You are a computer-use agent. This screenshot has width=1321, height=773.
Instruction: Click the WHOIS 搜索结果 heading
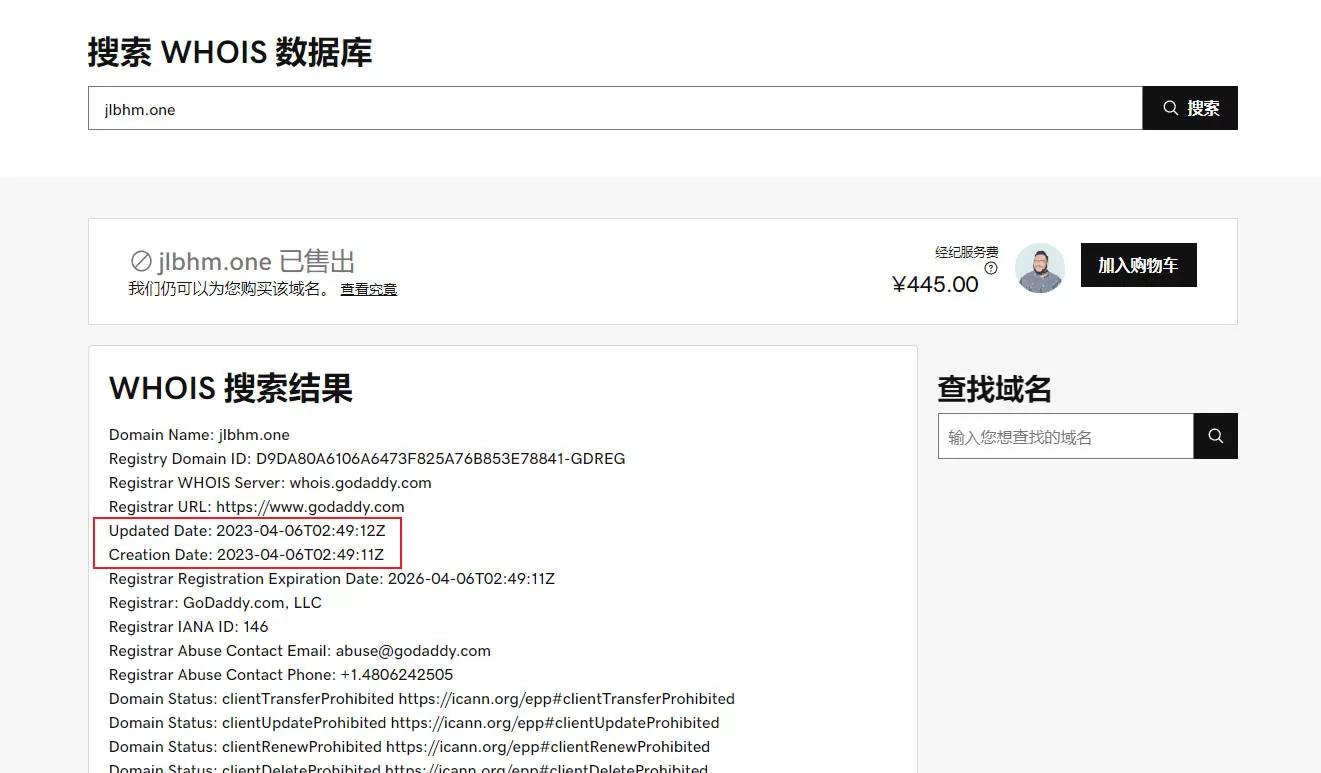coord(231,388)
